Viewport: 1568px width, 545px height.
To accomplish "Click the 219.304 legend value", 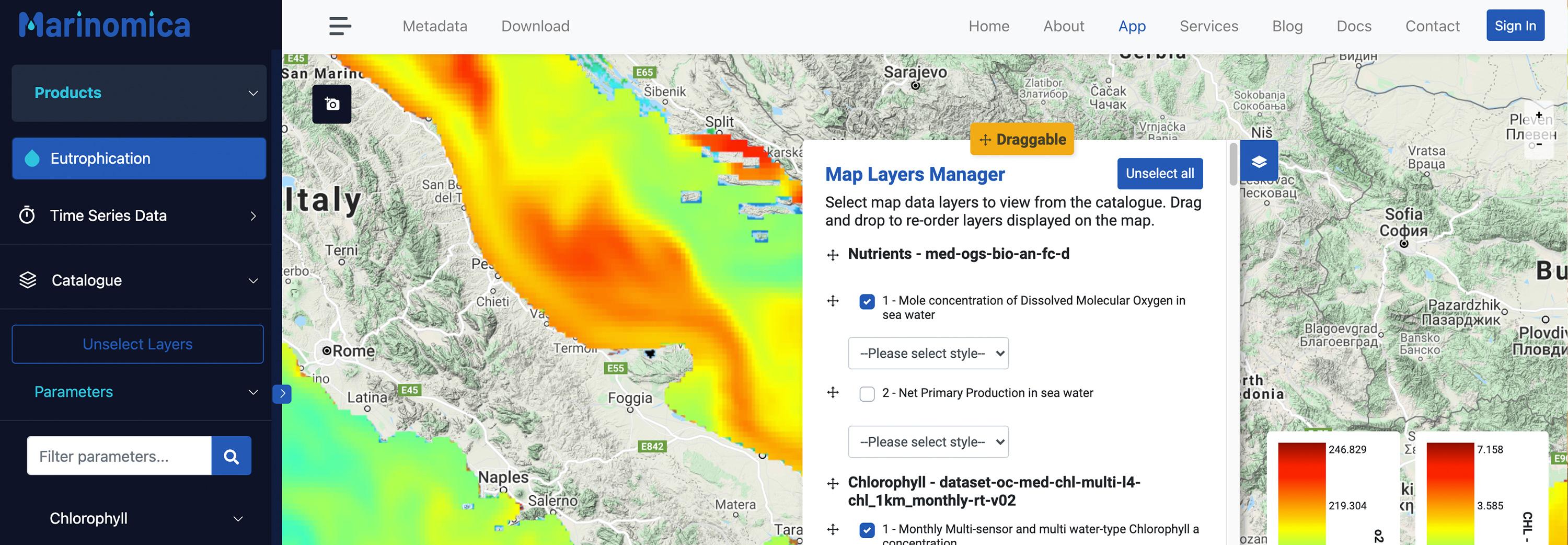I will [x=1347, y=505].
